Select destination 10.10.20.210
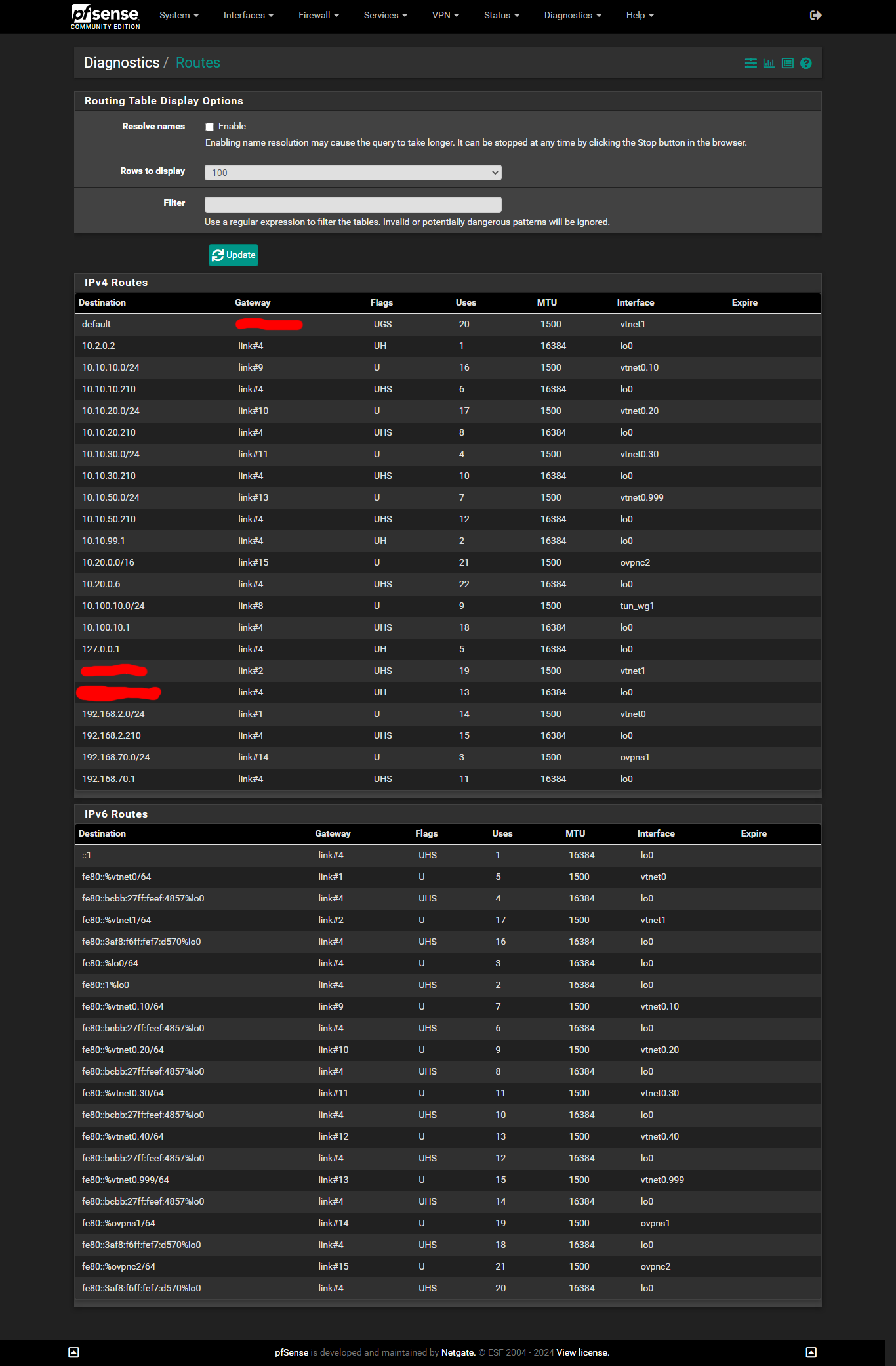 [109, 432]
